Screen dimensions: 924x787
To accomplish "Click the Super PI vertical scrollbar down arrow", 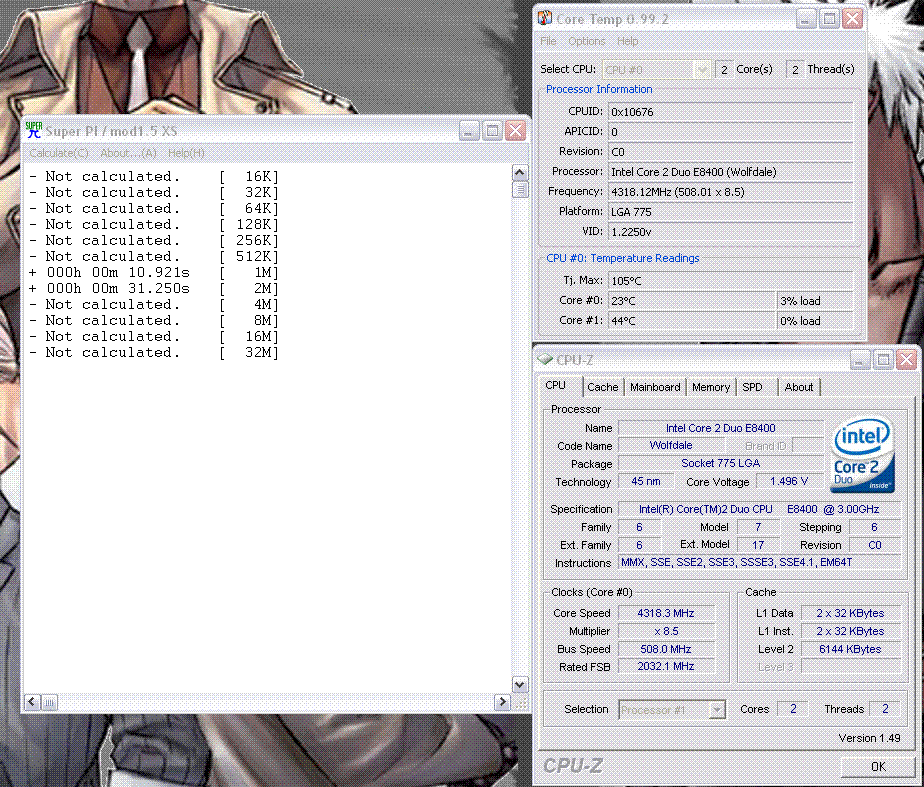I will [520, 685].
